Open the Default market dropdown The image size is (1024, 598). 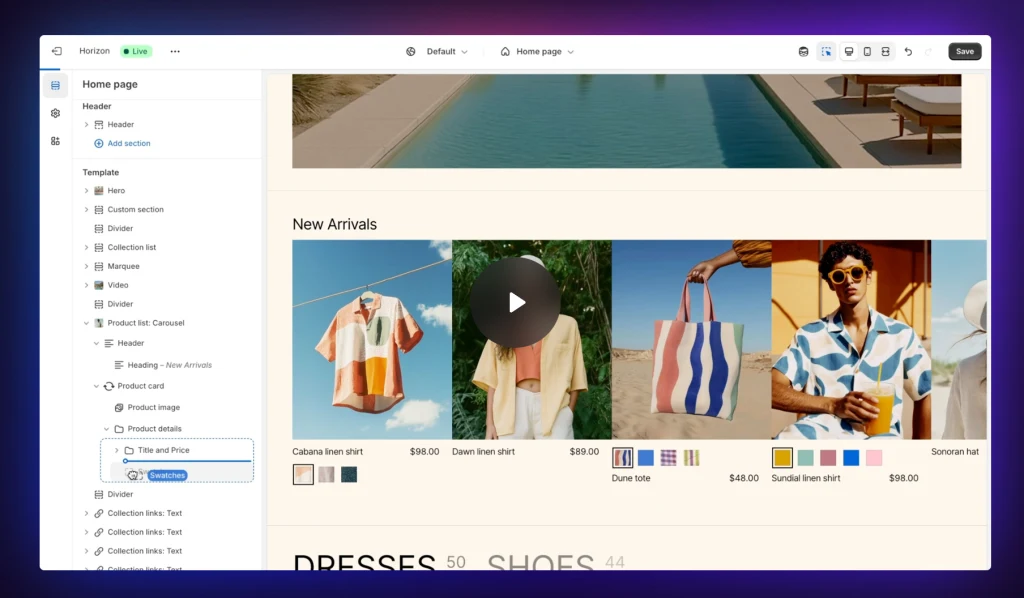click(x=437, y=51)
